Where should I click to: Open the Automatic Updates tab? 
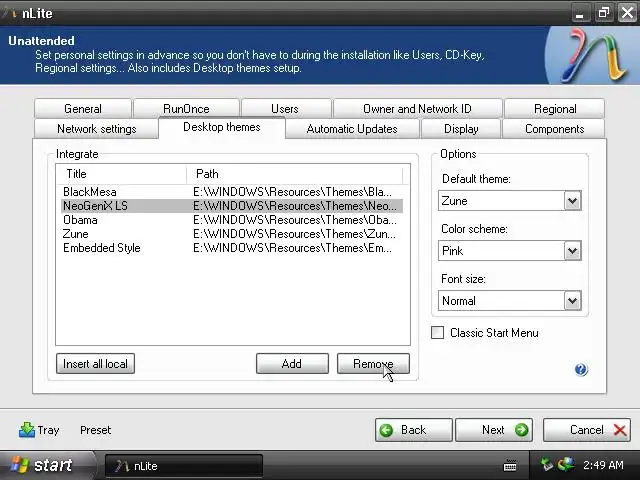(352, 129)
